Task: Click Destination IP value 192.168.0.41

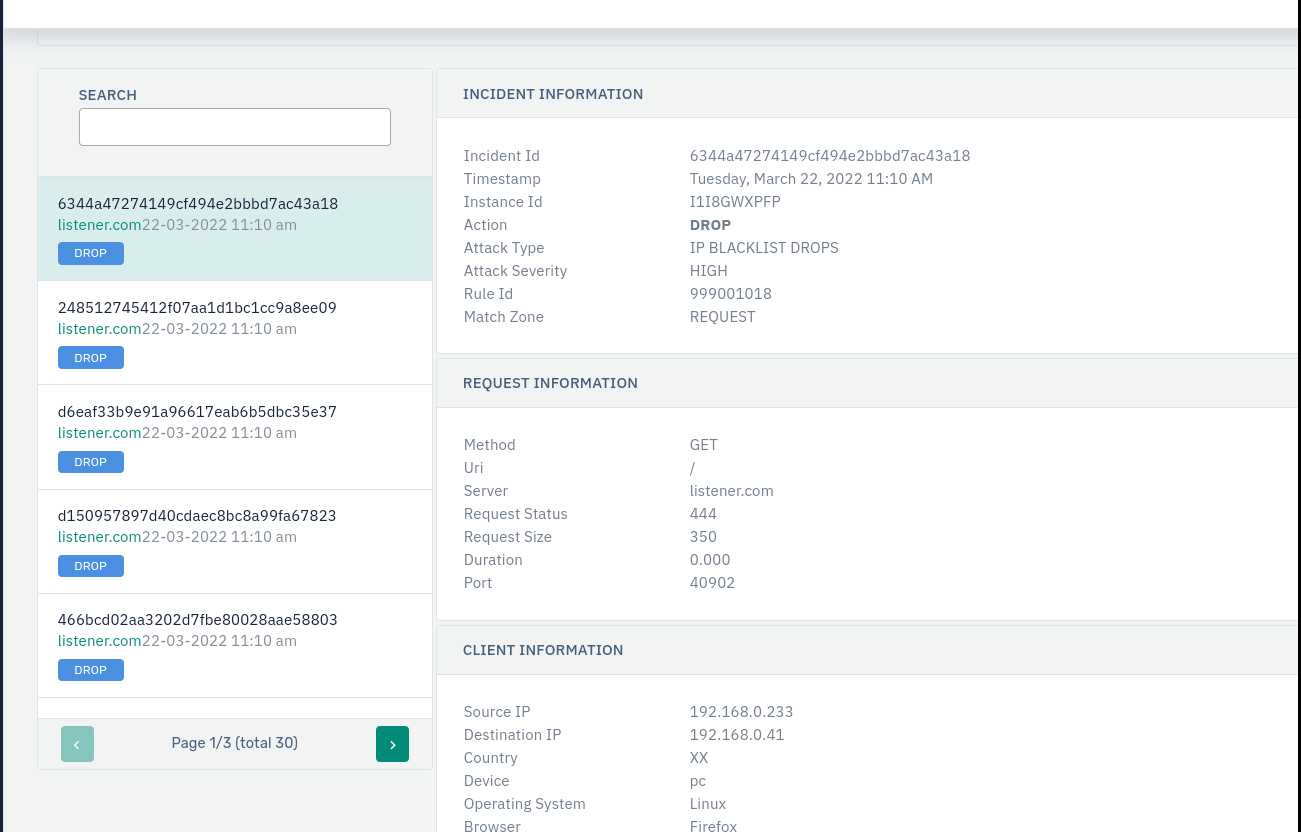Action: pyautogui.click(x=737, y=735)
